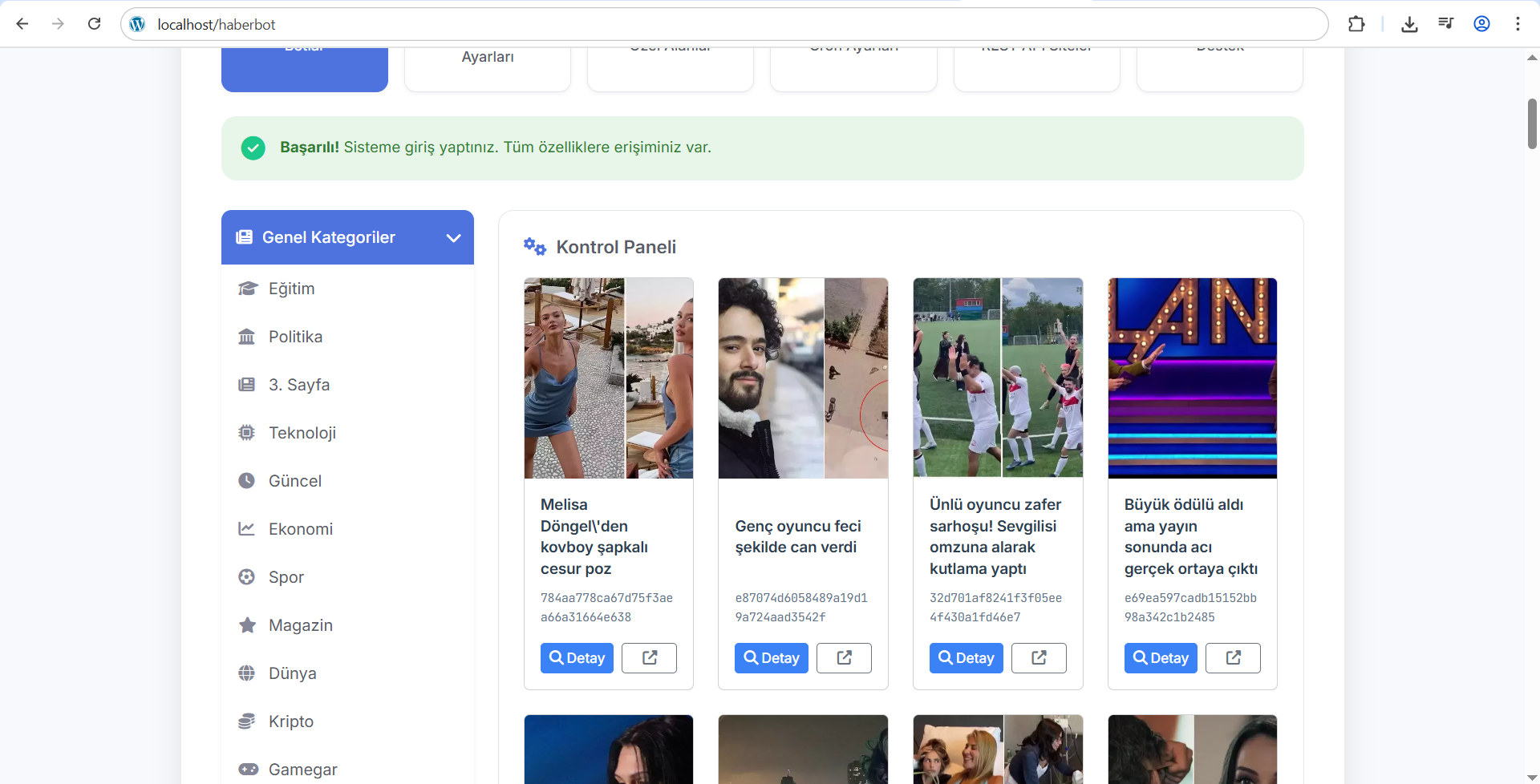Select Kripto category label
The image size is (1540, 784).
291,721
